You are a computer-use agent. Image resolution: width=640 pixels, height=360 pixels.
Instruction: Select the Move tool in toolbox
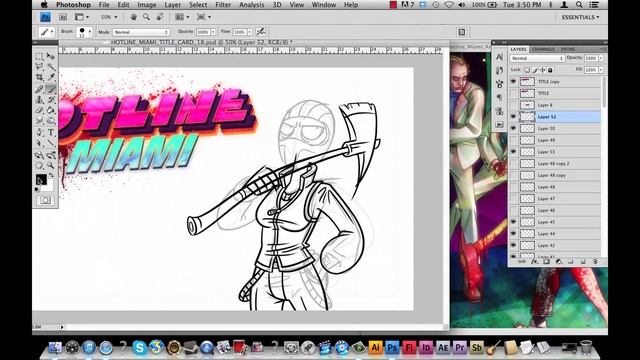51,56
